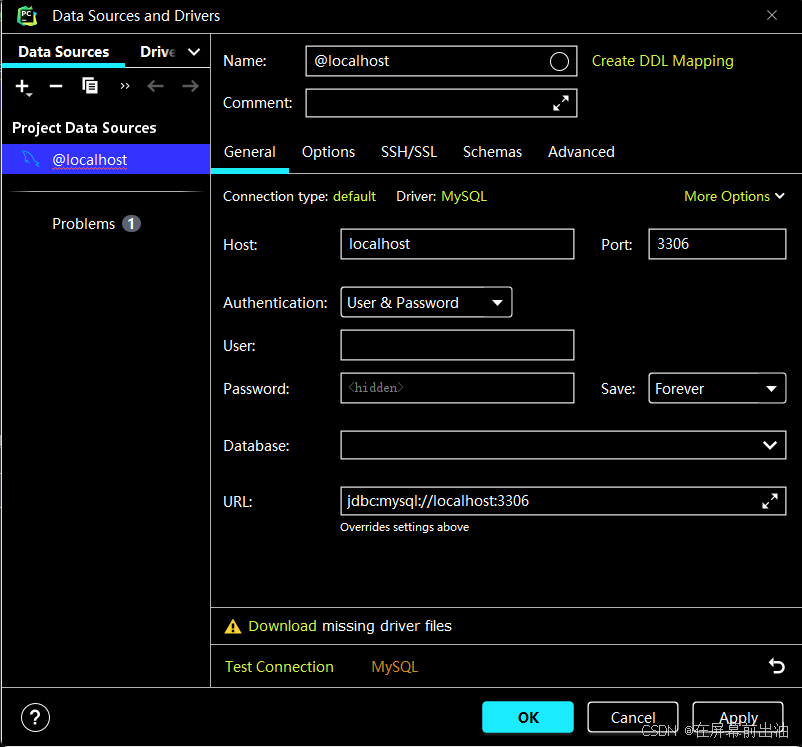The width and height of the screenshot is (802, 747).
Task: Select @localhost data source in list
Action: pos(106,159)
